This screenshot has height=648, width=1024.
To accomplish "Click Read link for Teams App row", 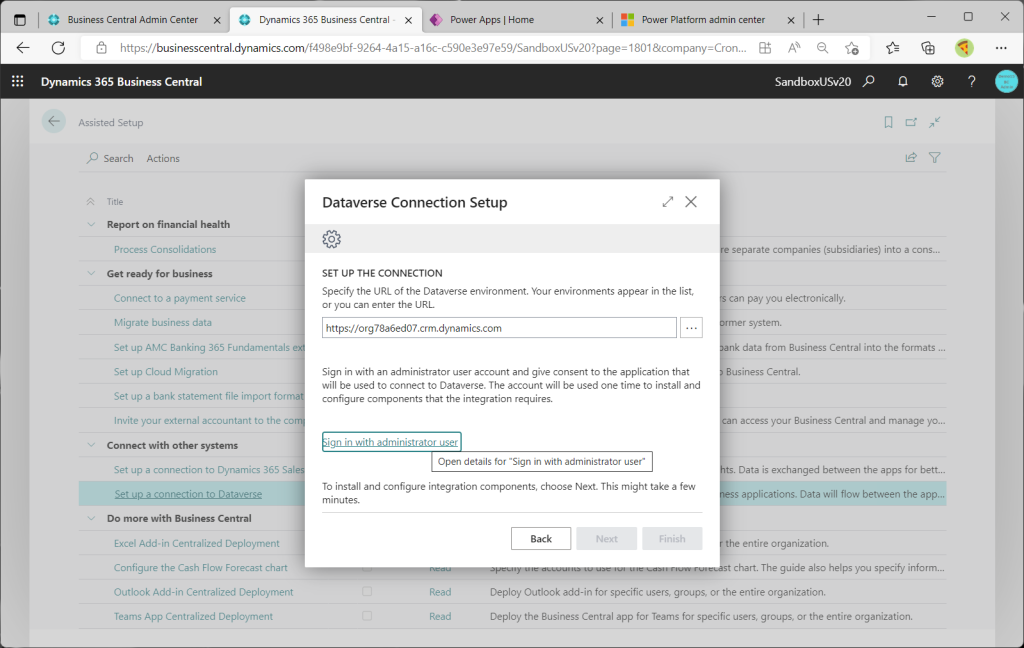I will click(x=440, y=616).
